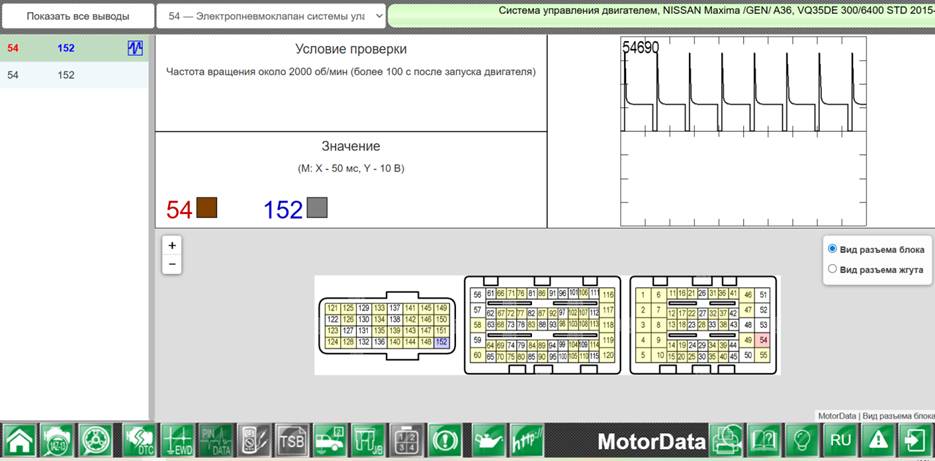
Task: Click the oscilloscope waveform icon in pin row
Action: point(135,48)
